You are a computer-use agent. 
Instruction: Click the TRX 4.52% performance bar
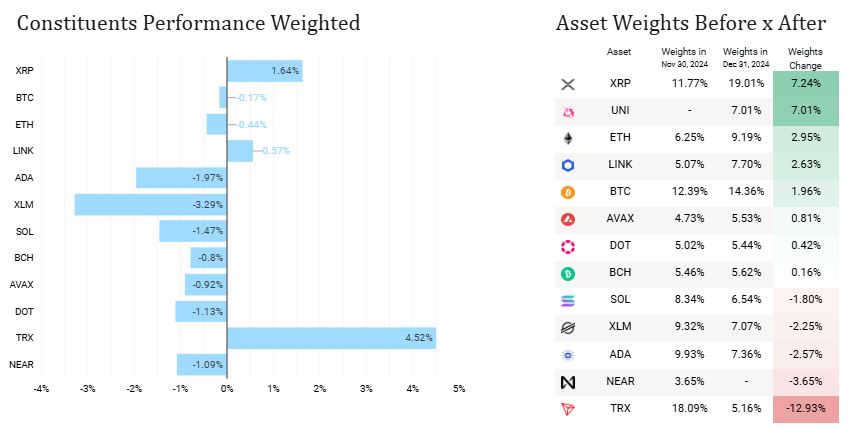pos(331,338)
